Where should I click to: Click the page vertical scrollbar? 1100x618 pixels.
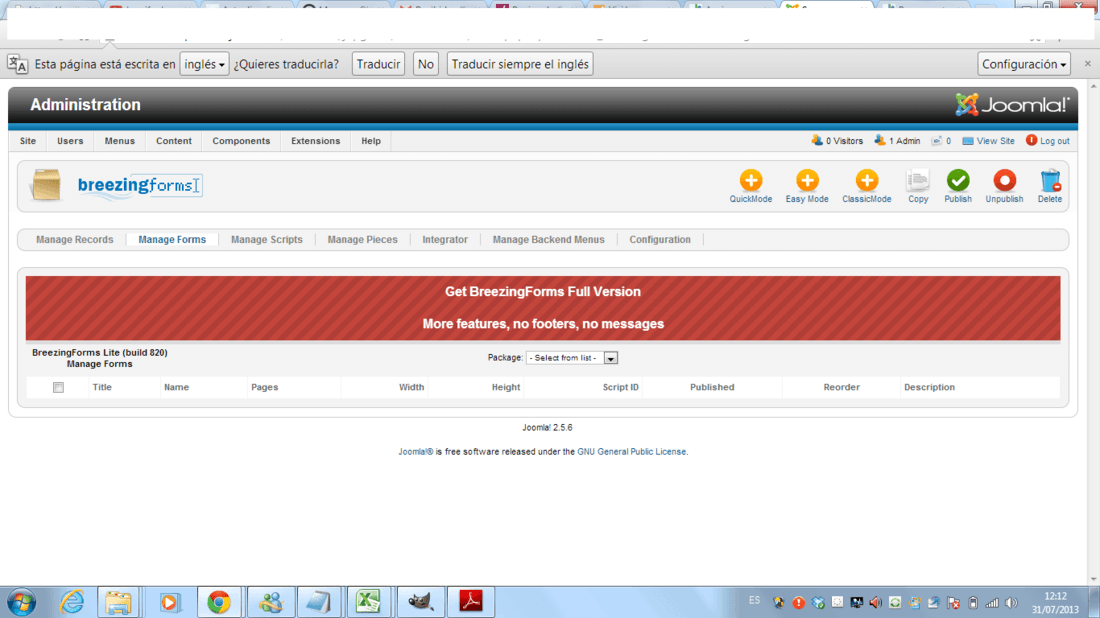pos(1093,331)
